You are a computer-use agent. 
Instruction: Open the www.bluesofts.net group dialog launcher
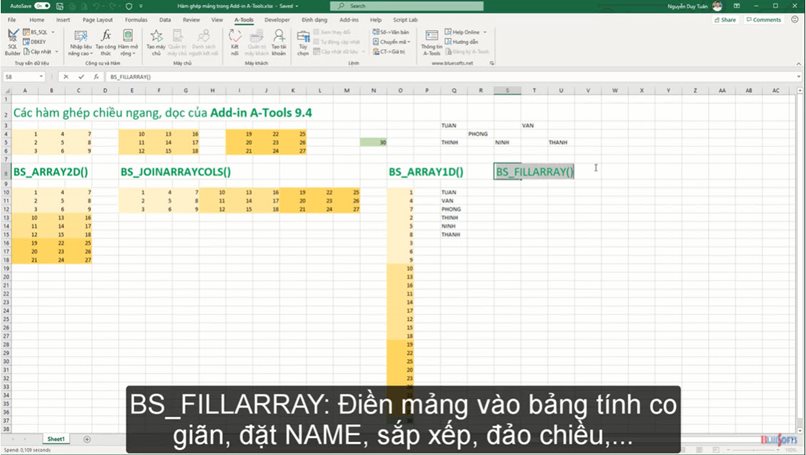coord(492,63)
